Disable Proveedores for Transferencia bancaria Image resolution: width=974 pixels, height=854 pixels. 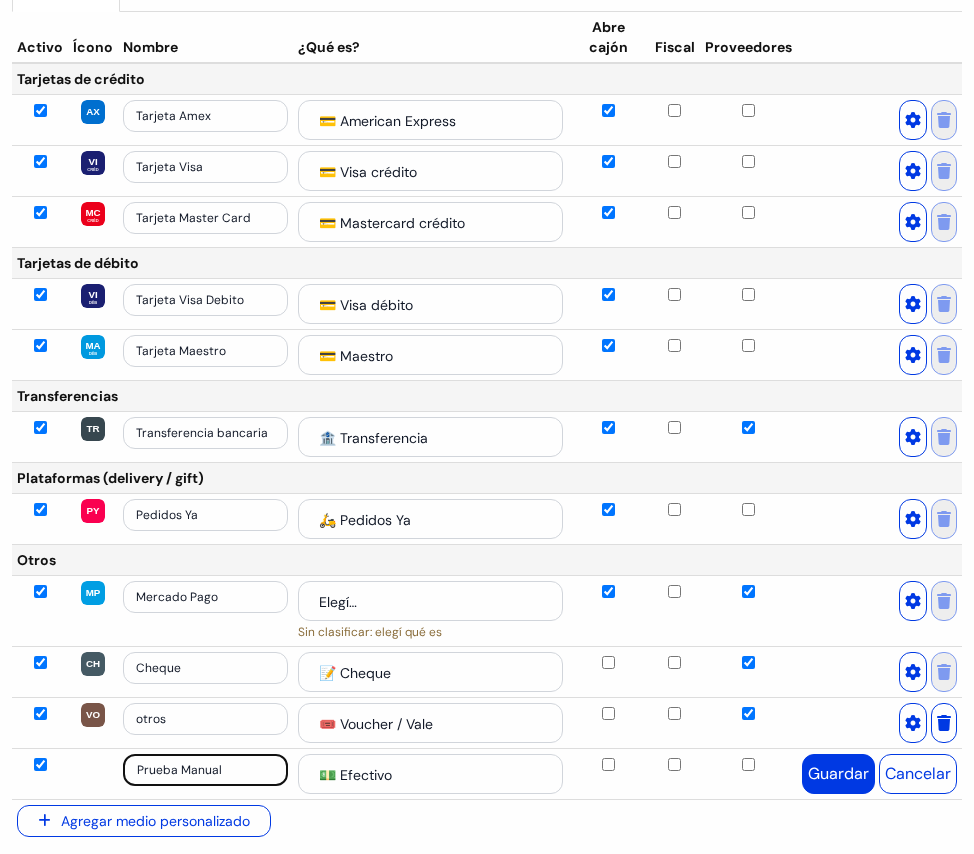tap(749, 427)
